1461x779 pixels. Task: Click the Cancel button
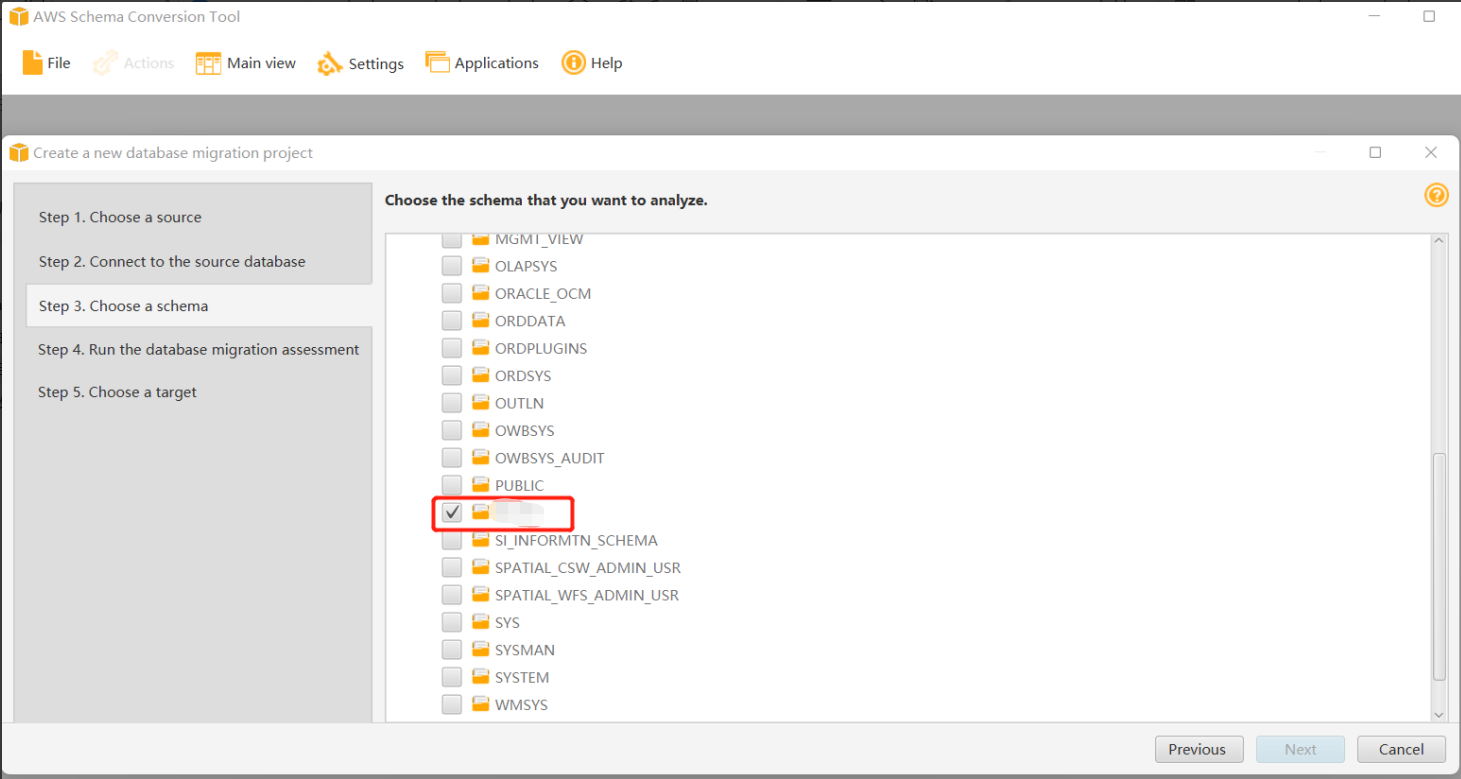(x=1401, y=749)
